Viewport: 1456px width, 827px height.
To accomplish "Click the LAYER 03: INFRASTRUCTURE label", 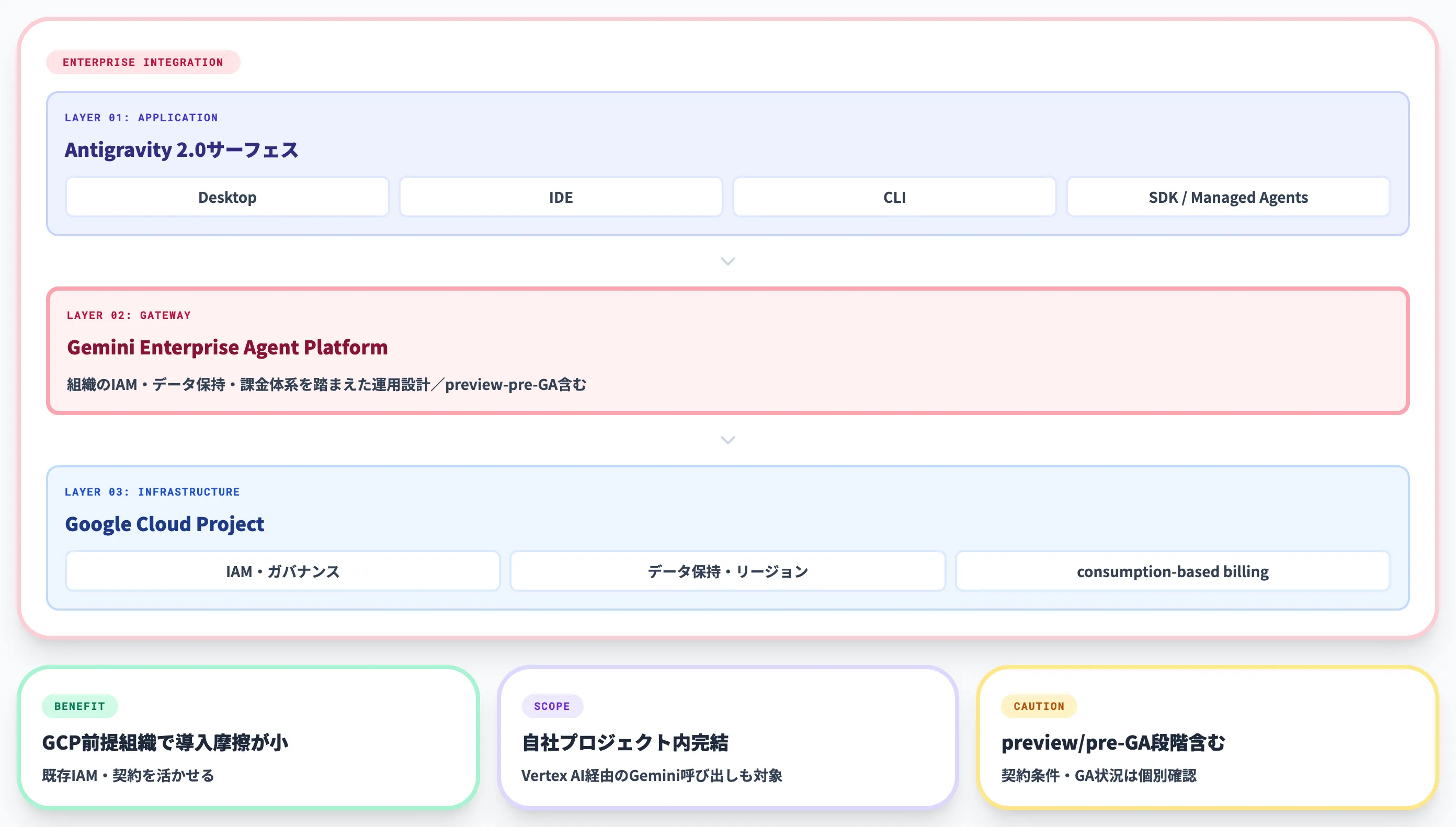I will tap(152, 492).
